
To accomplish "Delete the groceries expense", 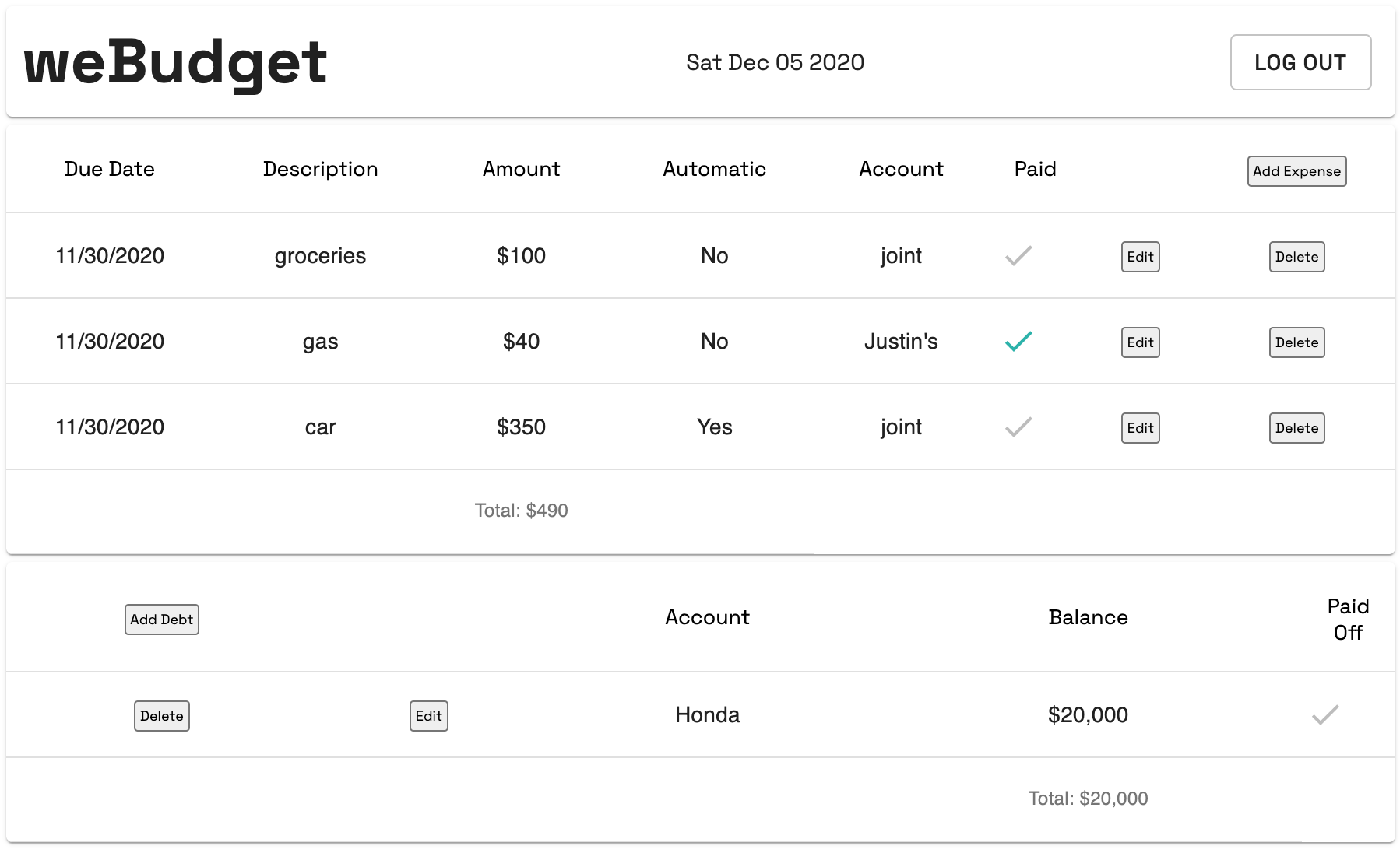I will (x=1296, y=257).
